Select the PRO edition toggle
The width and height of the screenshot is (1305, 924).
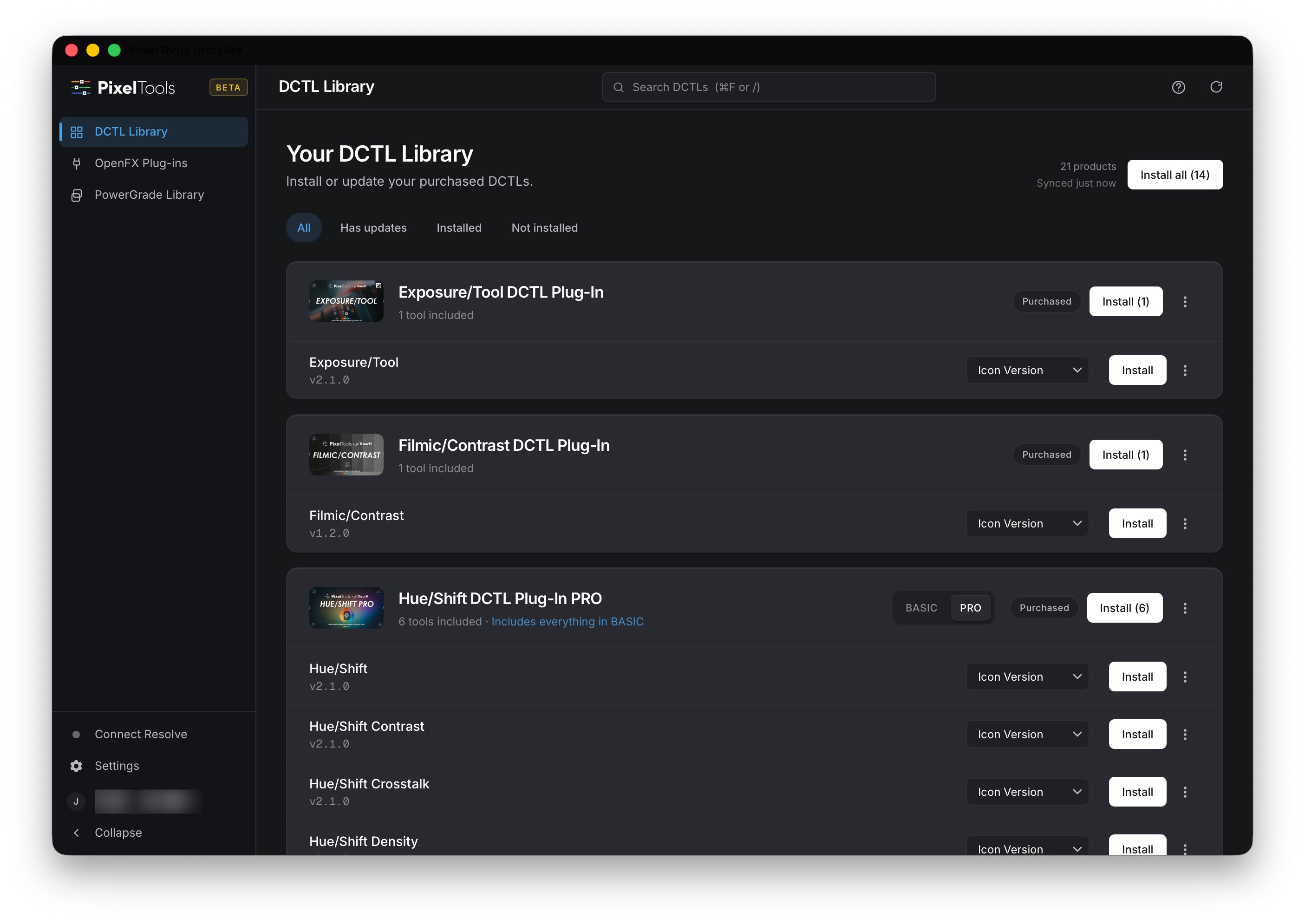pos(970,608)
